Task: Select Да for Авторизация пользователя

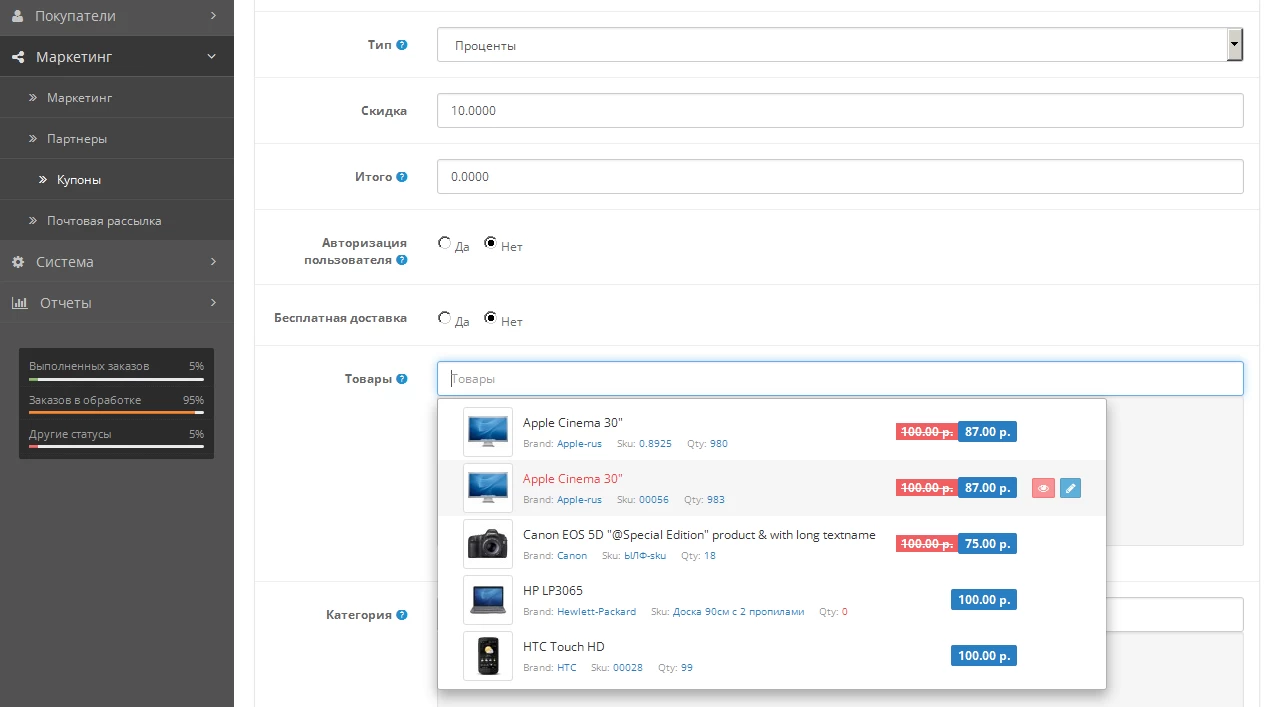Action: (x=444, y=243)
